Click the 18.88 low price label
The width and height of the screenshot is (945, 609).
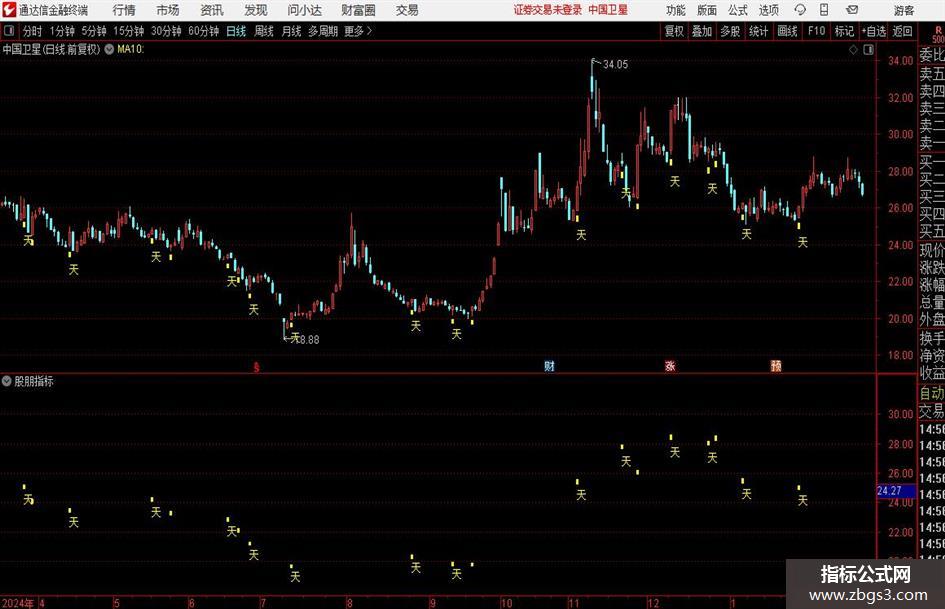(x=307, y=339)
